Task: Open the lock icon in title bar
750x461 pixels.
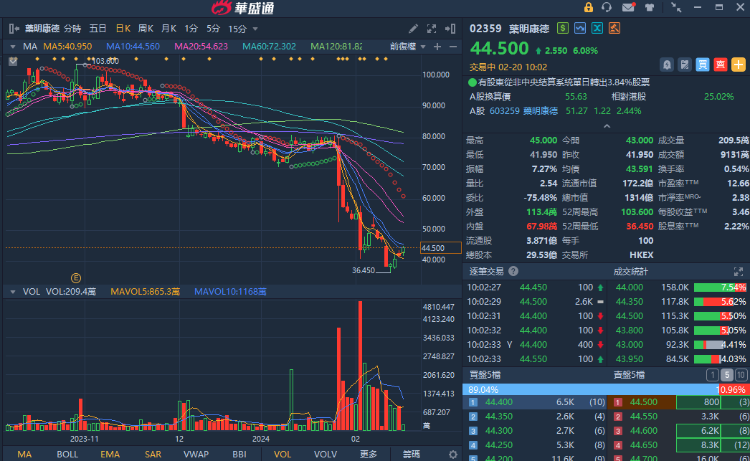Action: [588, 7]
